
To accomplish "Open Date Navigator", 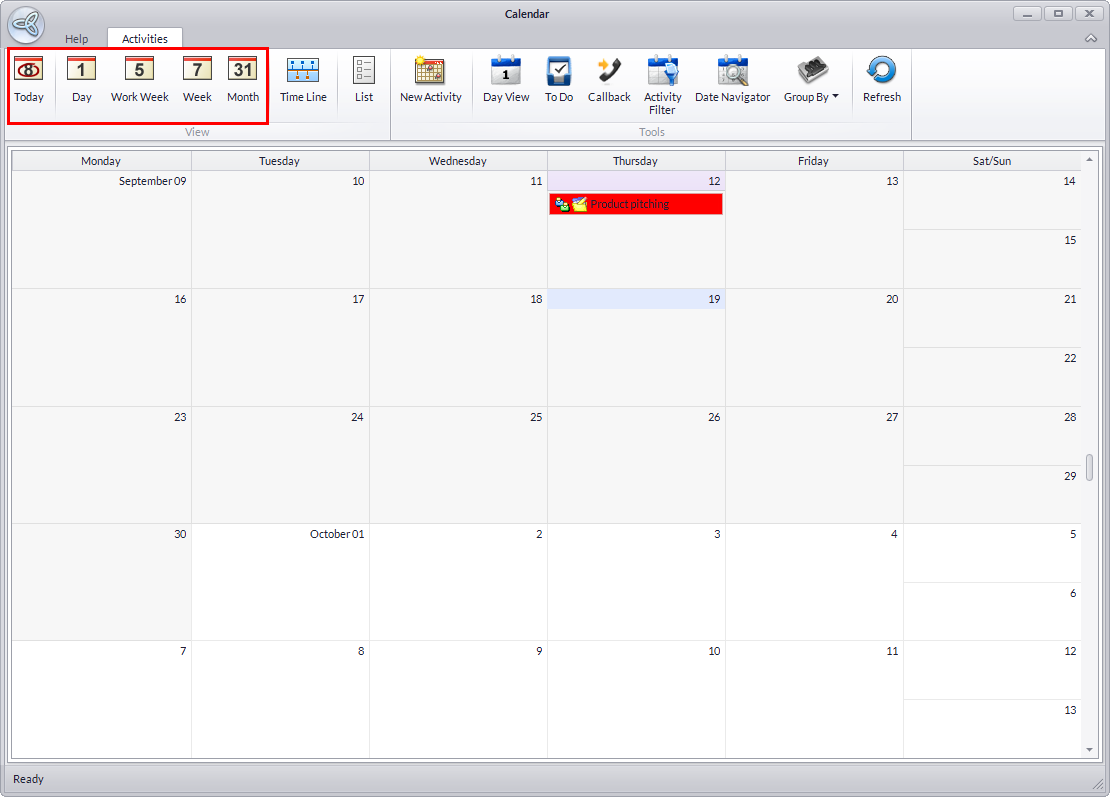I will pyautogui.click(x=733, y=80).
